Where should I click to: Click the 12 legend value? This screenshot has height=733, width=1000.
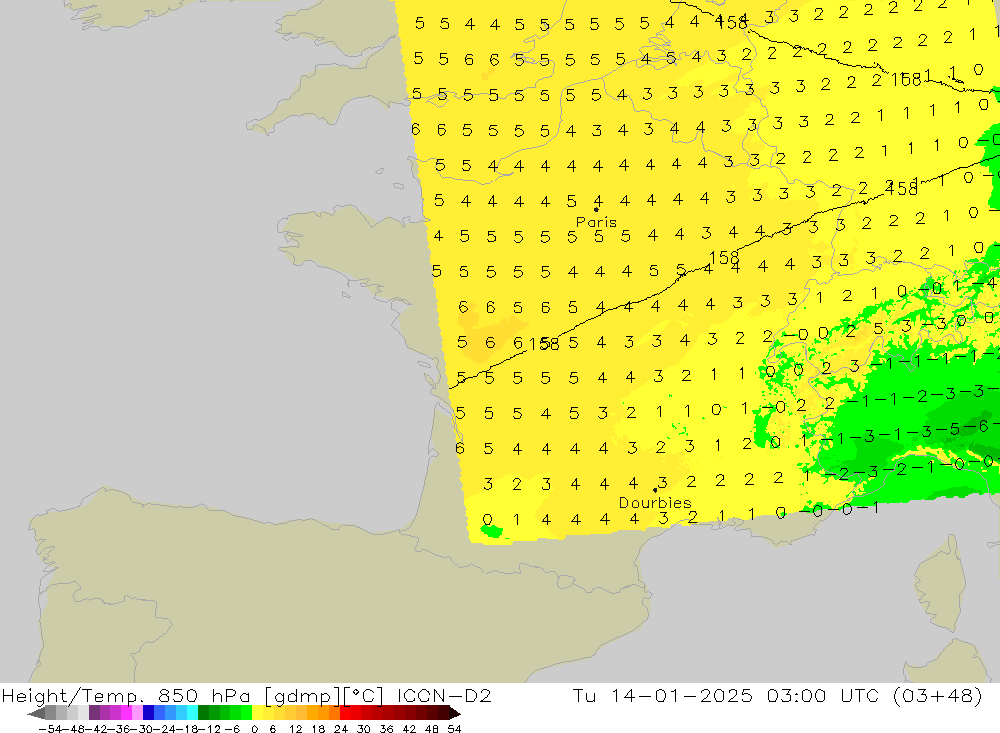coord(296,729)
